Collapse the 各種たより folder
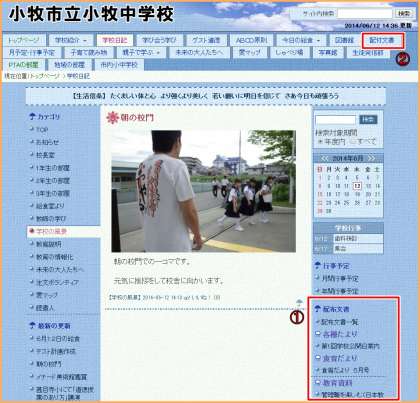This screenshot has height=403, width=420. click(x=318, y=334)
